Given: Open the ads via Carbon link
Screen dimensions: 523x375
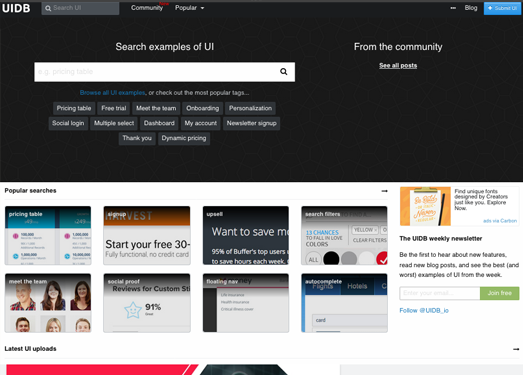Looking at the screenshot, I should click(500, 221).
